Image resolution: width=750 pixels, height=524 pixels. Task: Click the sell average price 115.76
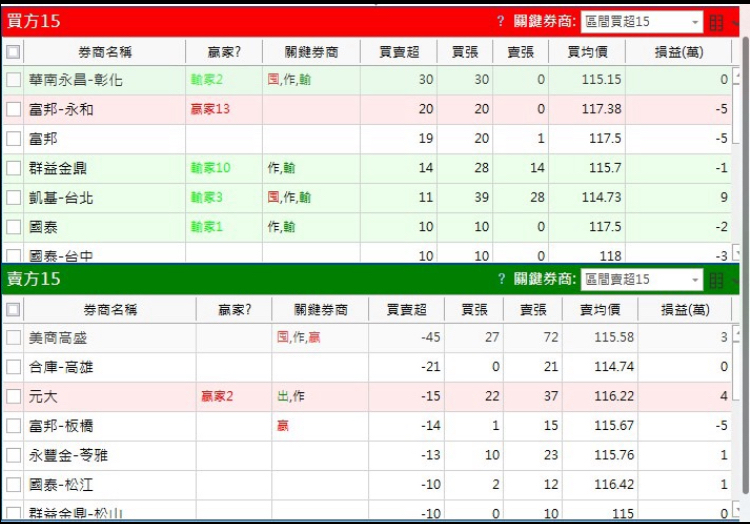tap(614, 455)
